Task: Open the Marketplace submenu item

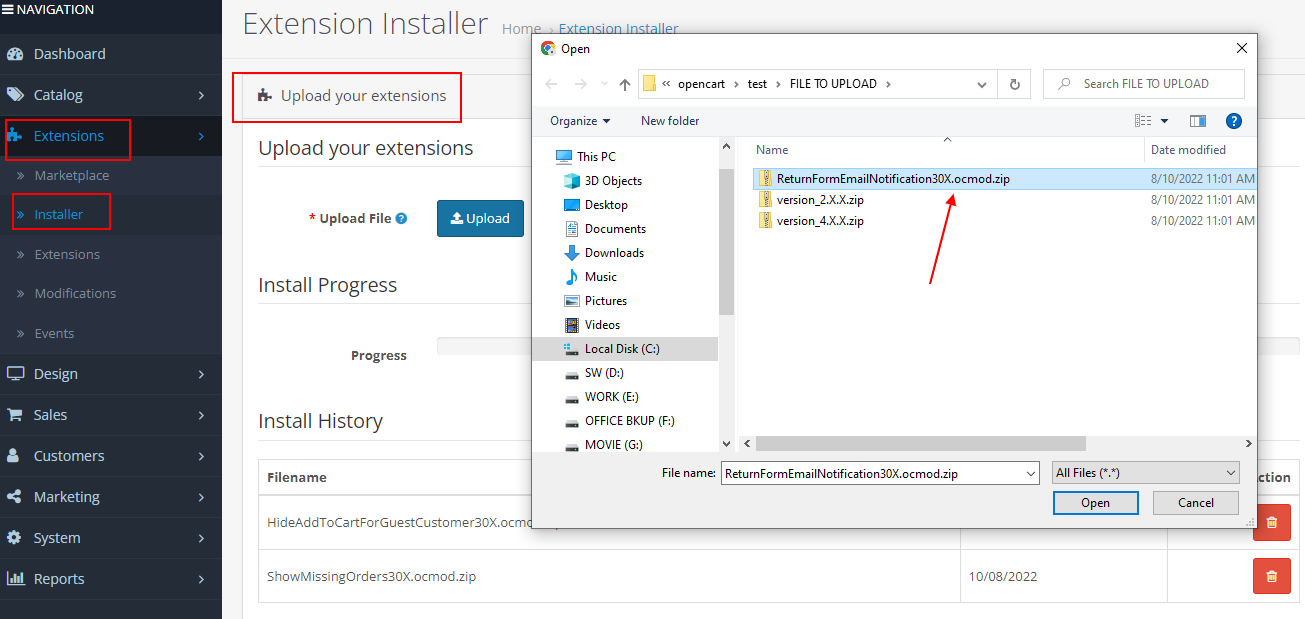Action: [x=72, y=176]
